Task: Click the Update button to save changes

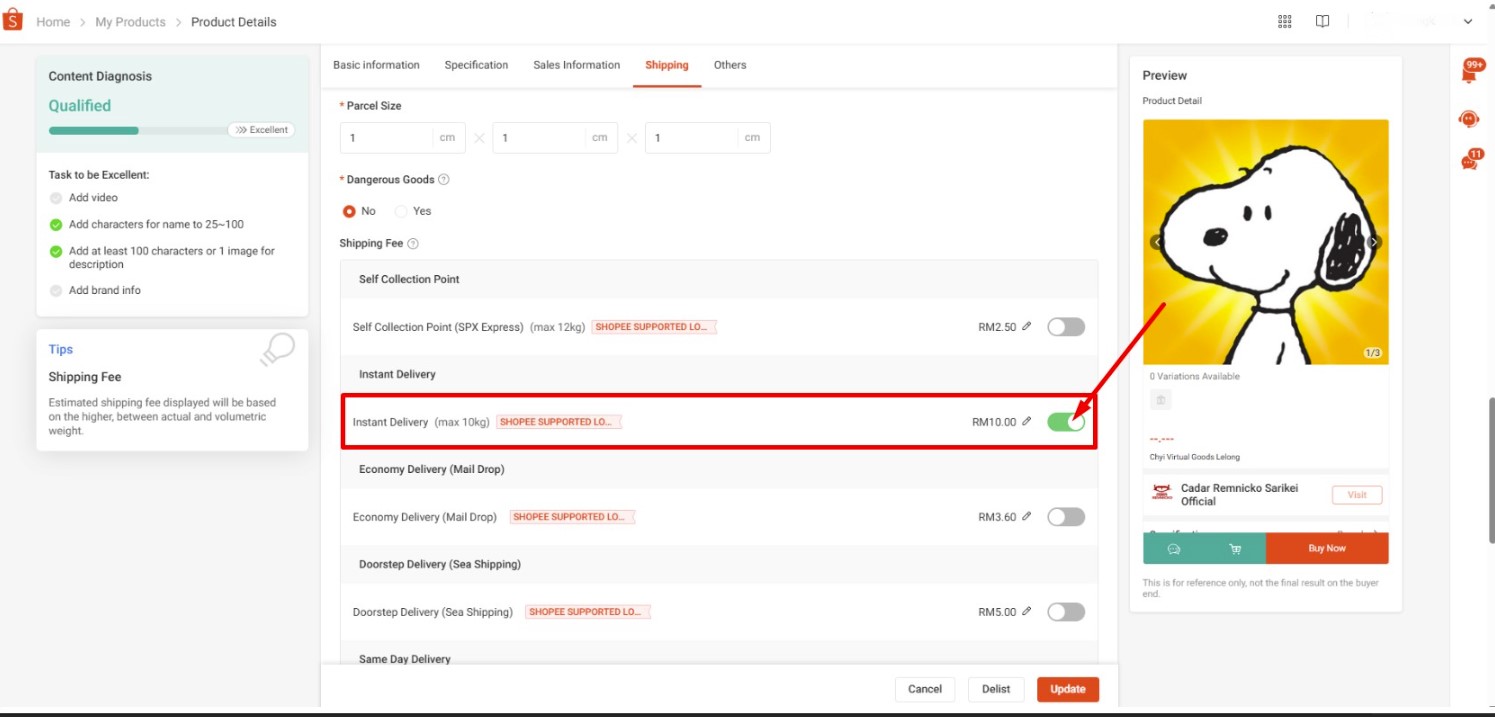Action: [x=1067, y=689]
